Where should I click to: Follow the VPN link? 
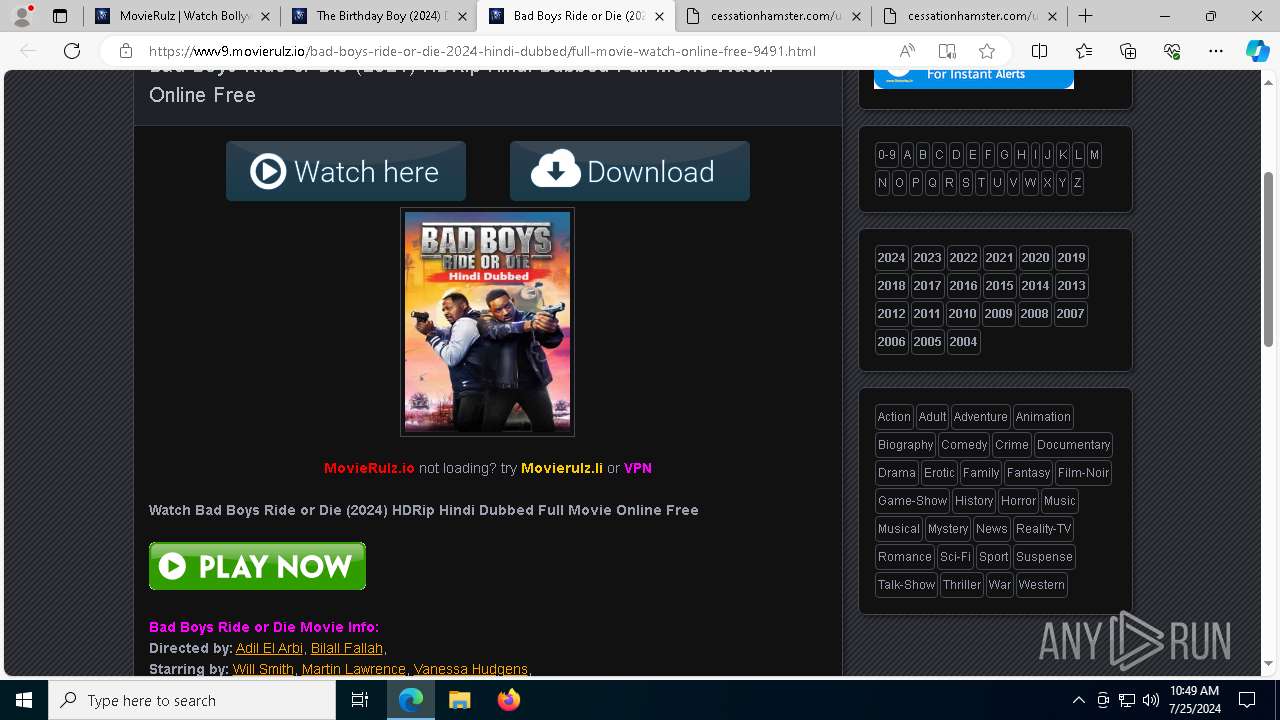[638, 468]
